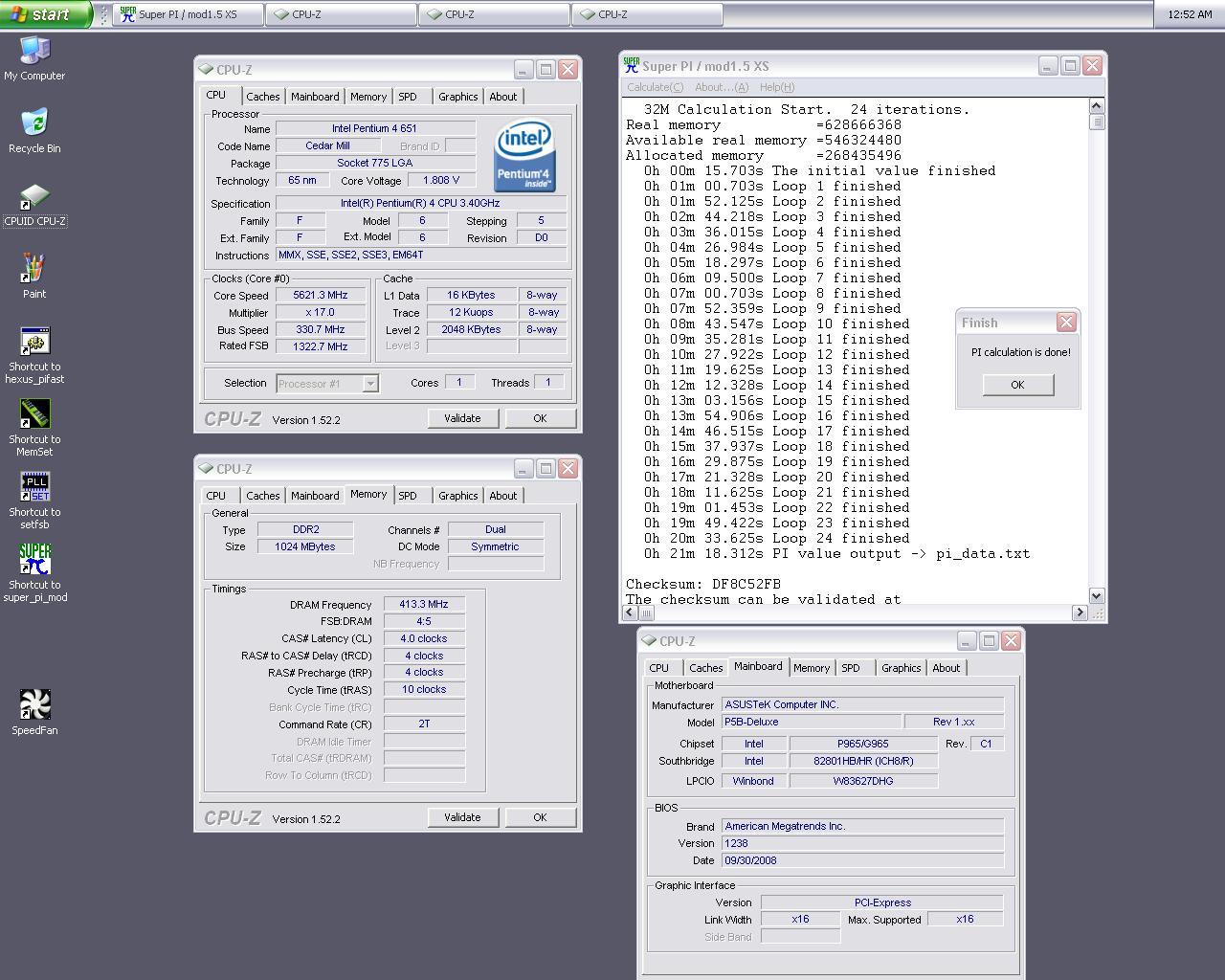Click the Intel Pentium 4 logo
This screenshot has width=1225, height=980.
pos(524,156)
